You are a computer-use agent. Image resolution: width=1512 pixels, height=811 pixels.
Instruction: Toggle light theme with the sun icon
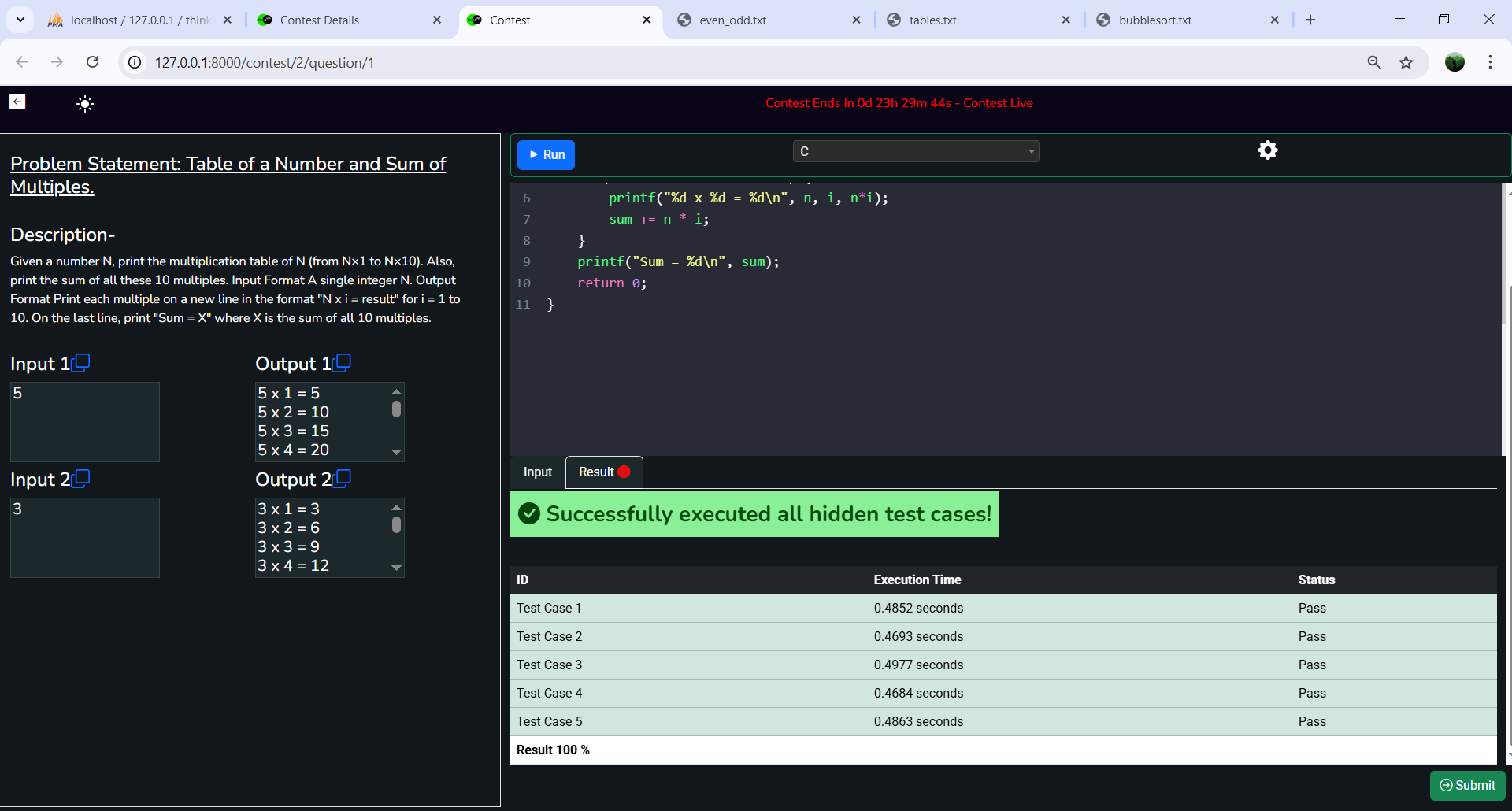[85, 104]
